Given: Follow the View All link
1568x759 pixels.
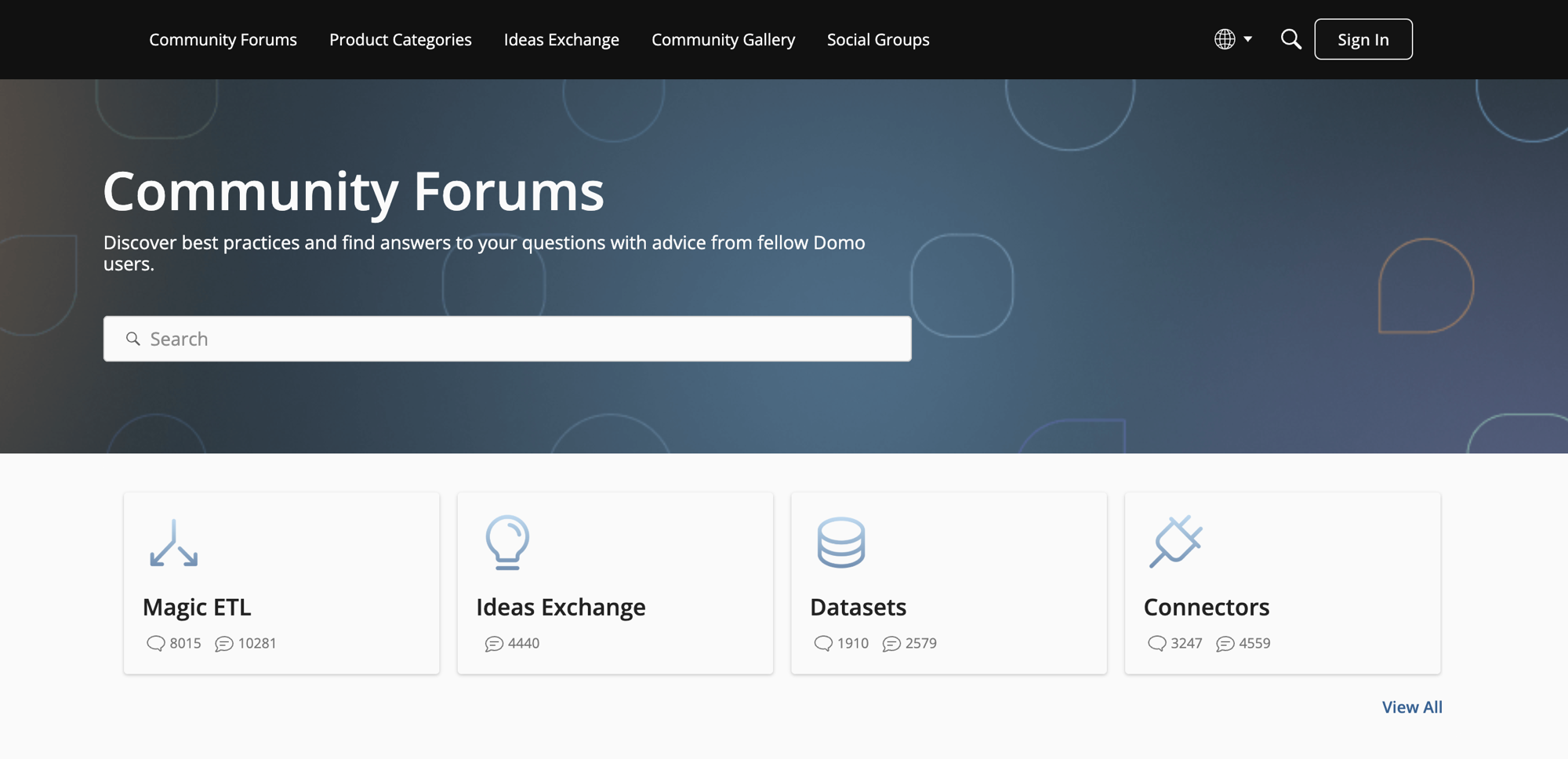Looking at the screenshot, I should pos(1412,707).
